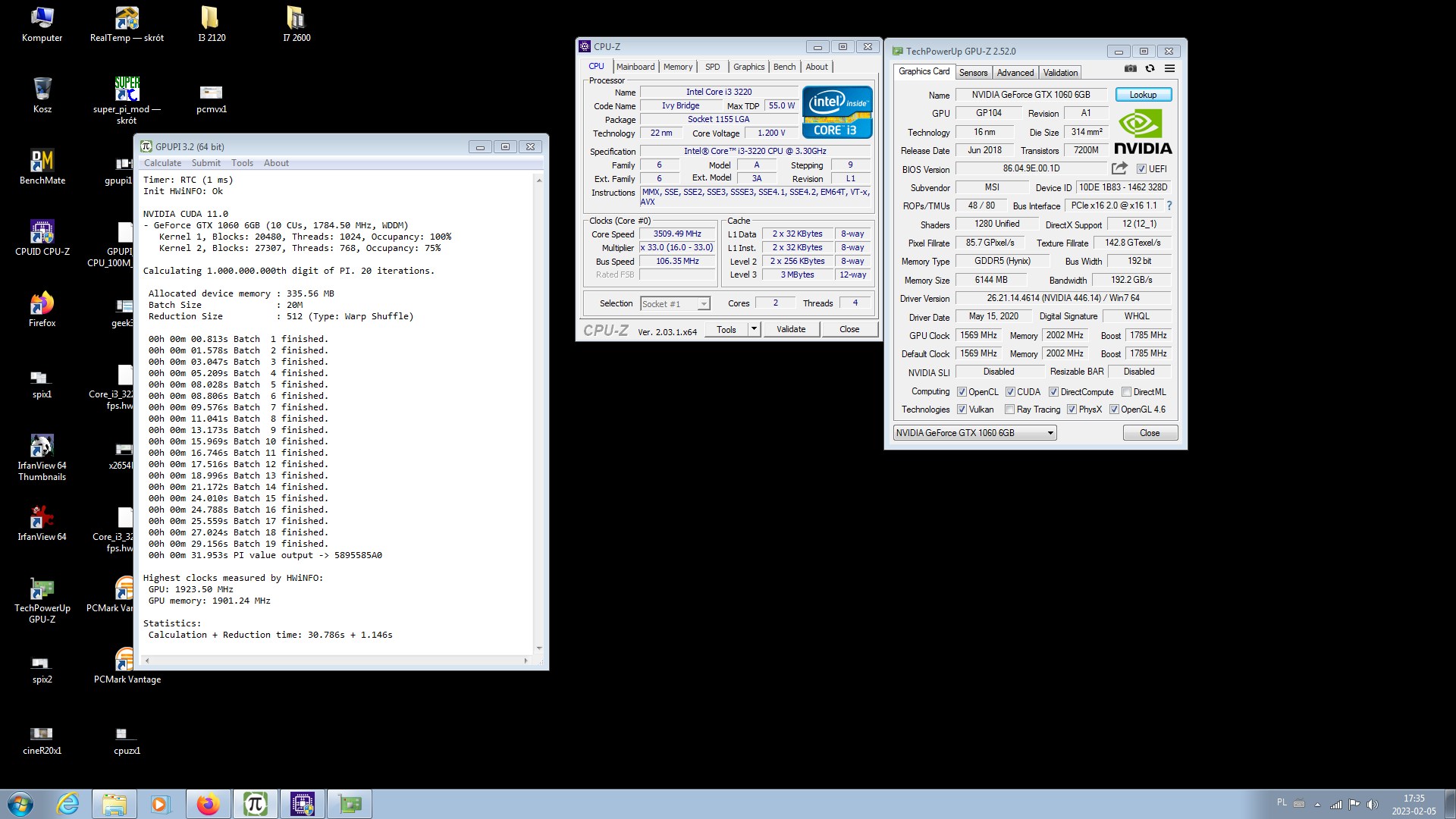The width and height of the screenshot is (1456, 819).
Task: Launch the BenchMate desktop icon
Action: coord(42,167)
